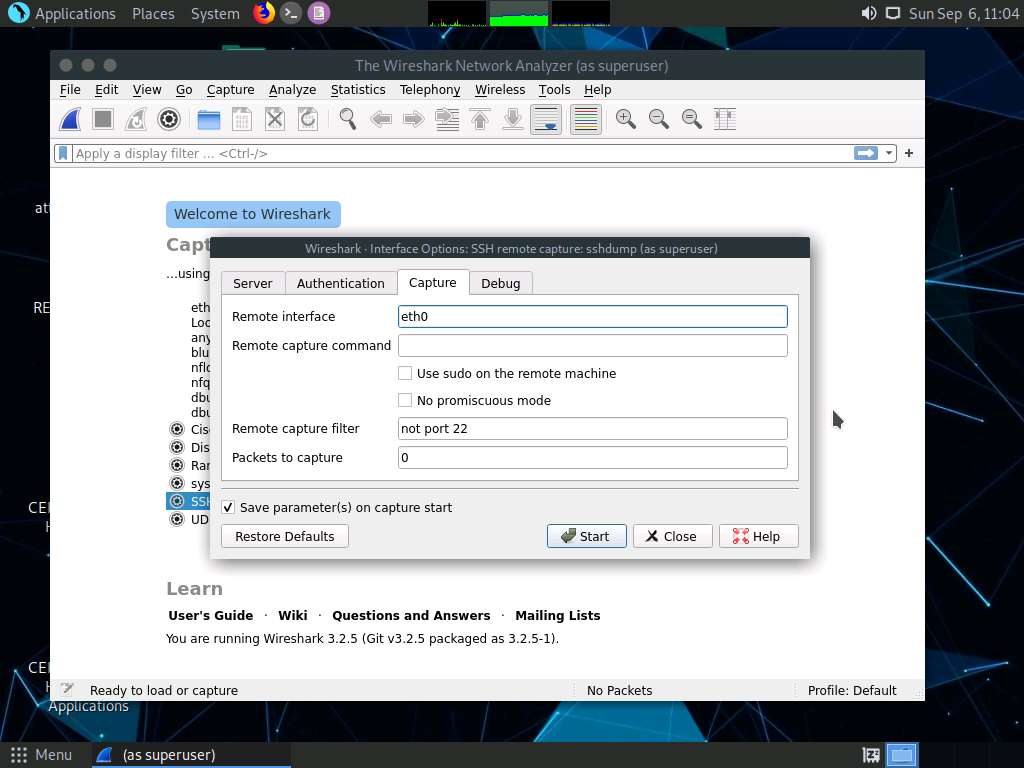Uncheck Save parameter(s) on capture start
This screenshot has width=1024, height=768.
(228, 507)
